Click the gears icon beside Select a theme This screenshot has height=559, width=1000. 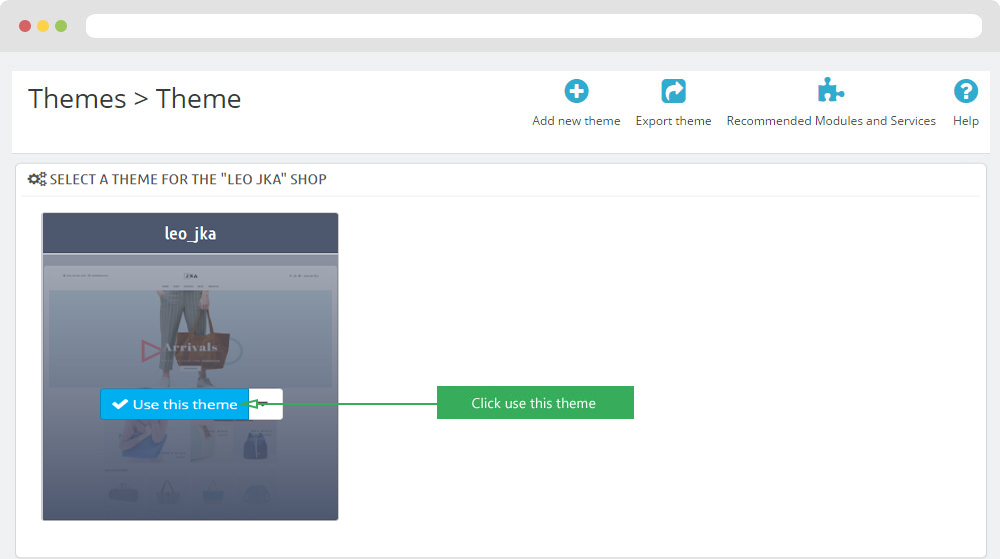click(x=37, y=179)
